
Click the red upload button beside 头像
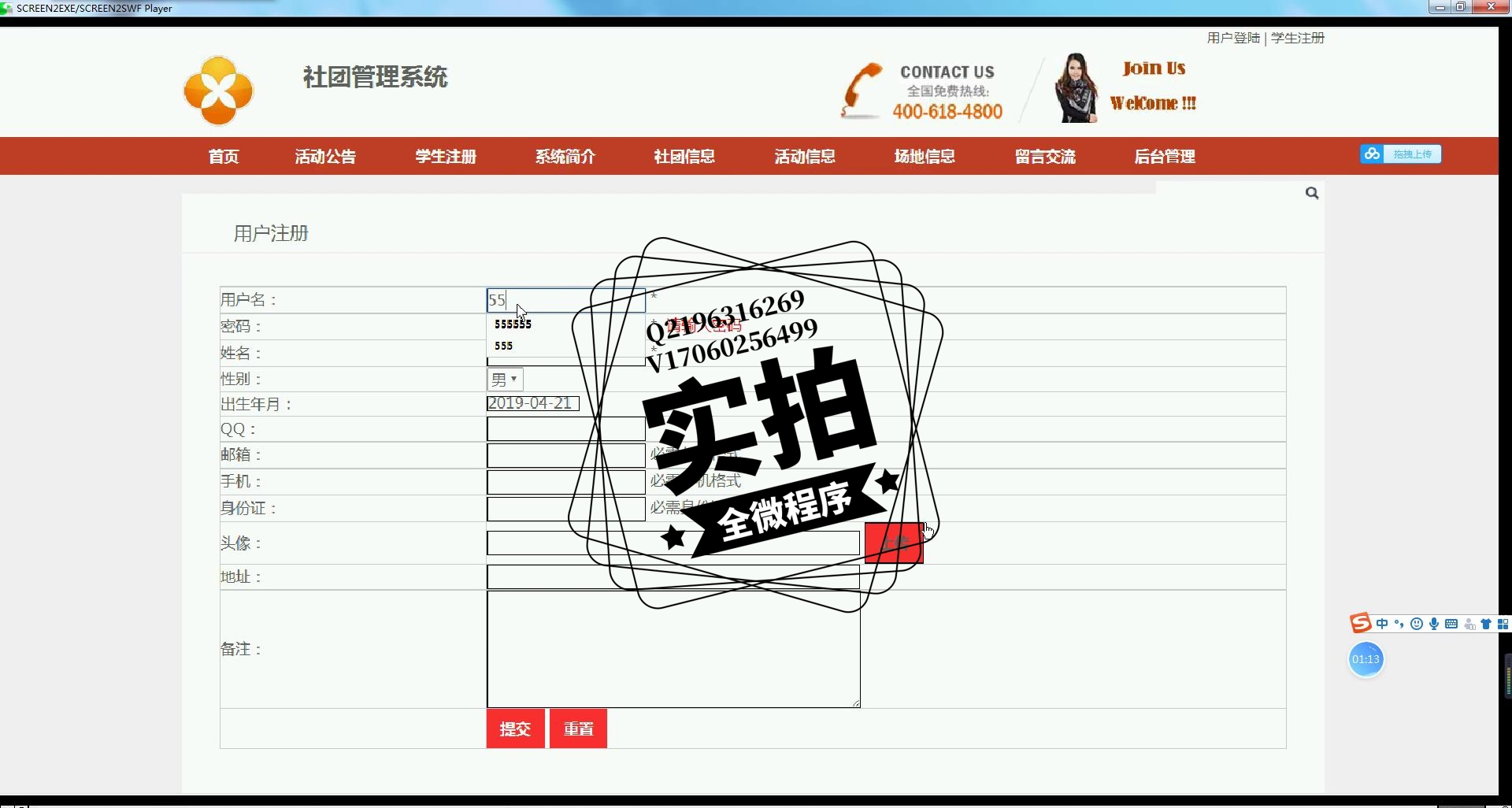(x=894, y=543)
